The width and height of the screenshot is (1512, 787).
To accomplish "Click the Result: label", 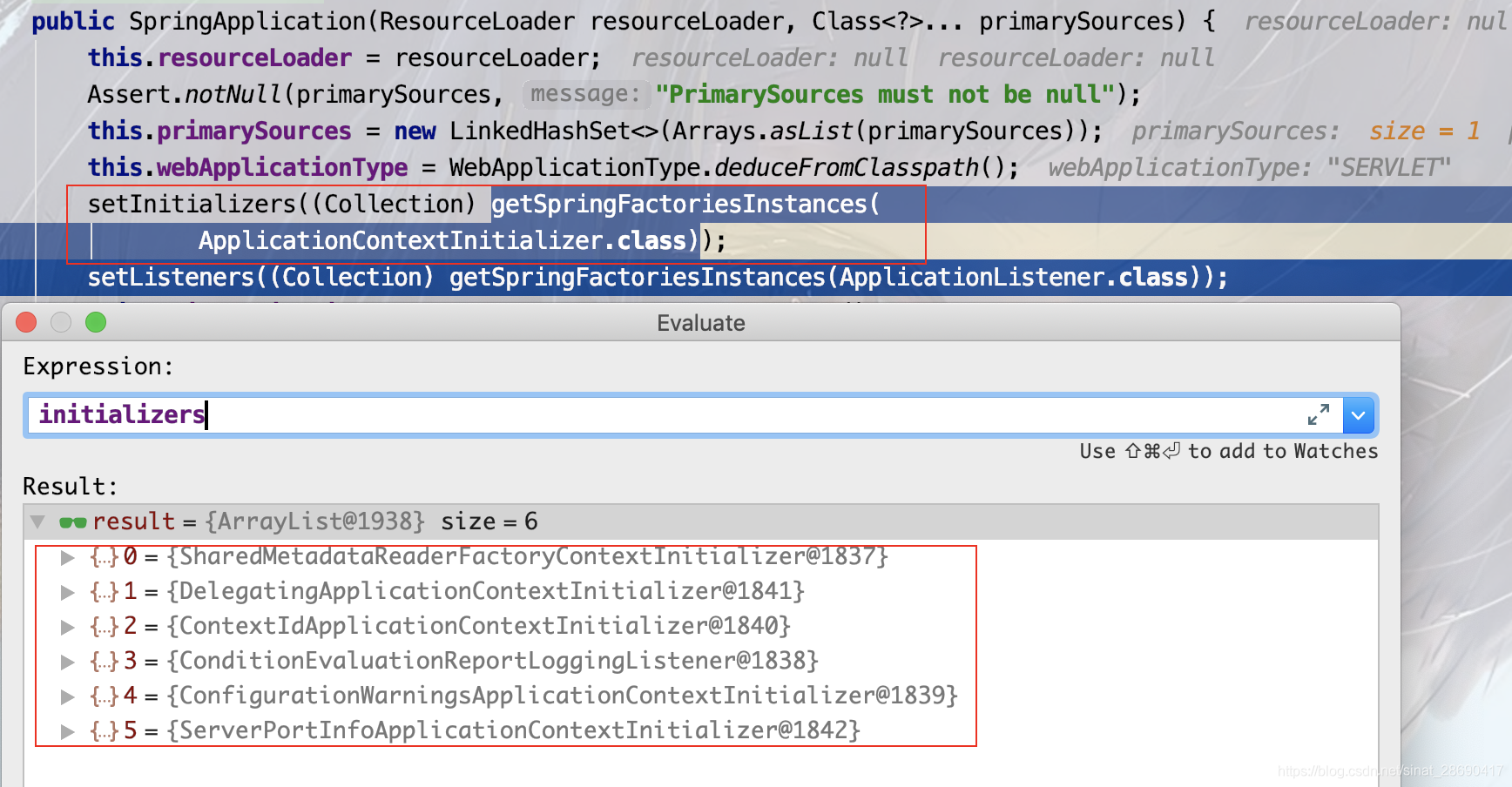I will (70, 486).
